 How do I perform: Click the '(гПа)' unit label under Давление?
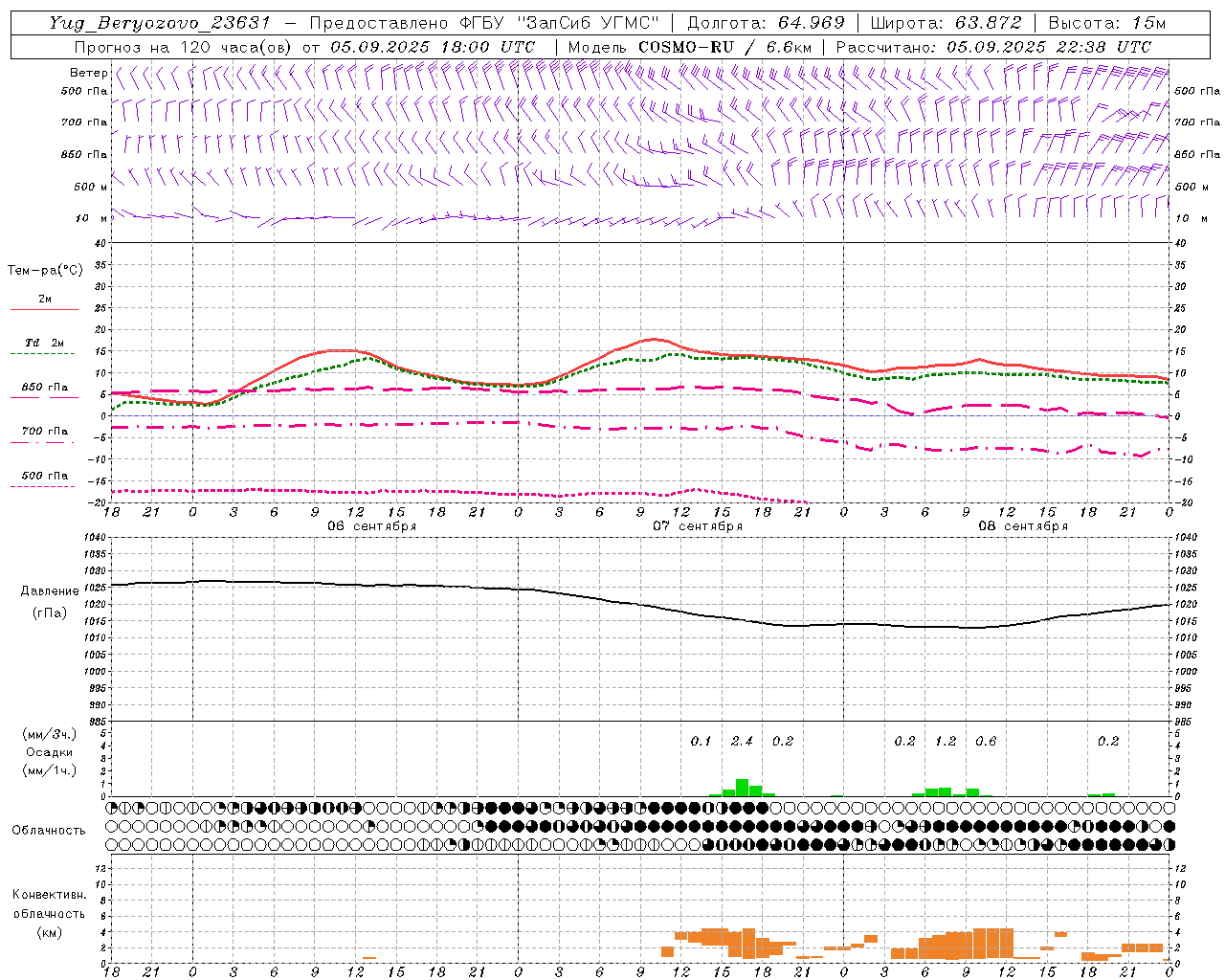pos(50,613)
